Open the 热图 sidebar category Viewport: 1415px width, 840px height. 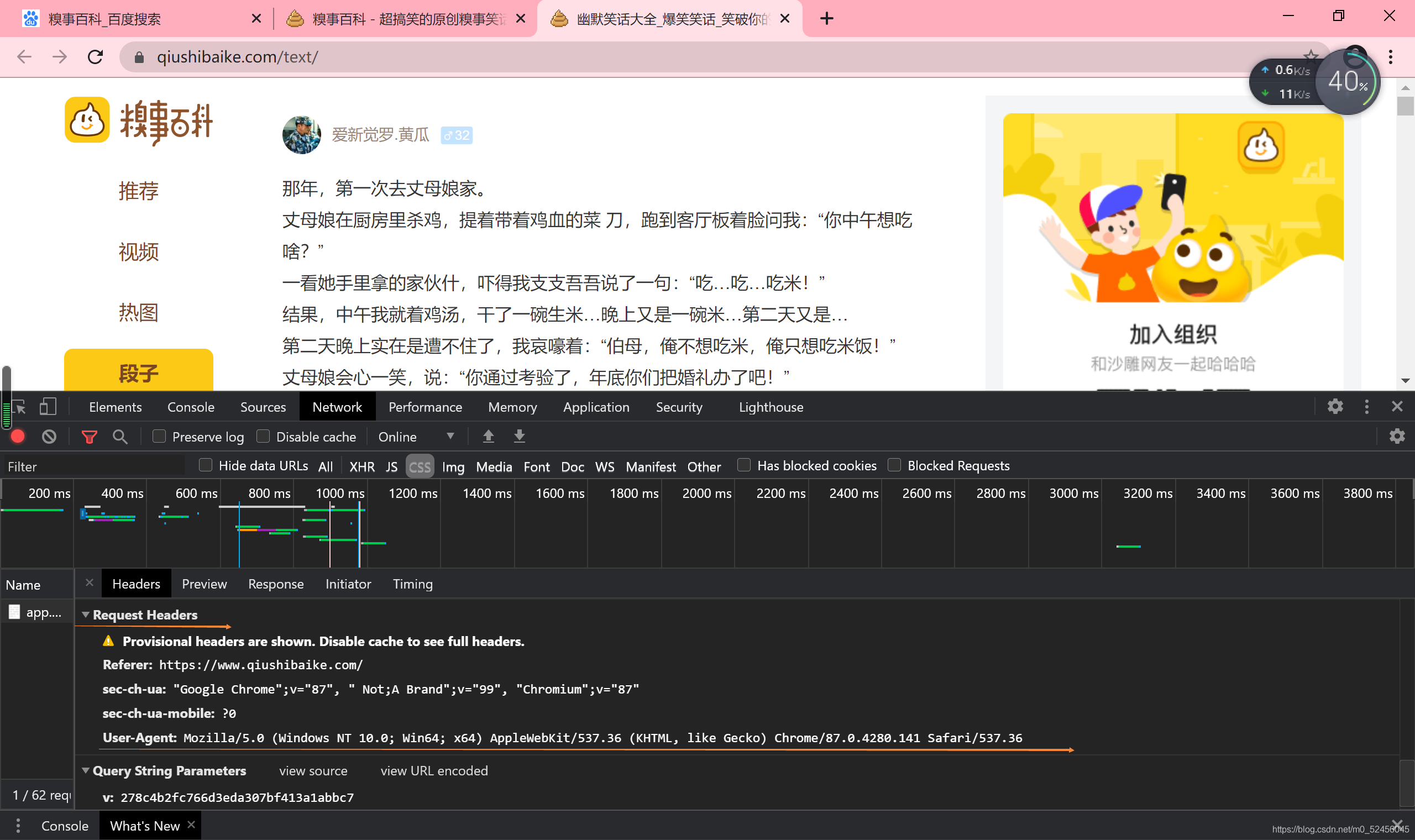click(x=139, y=312)
